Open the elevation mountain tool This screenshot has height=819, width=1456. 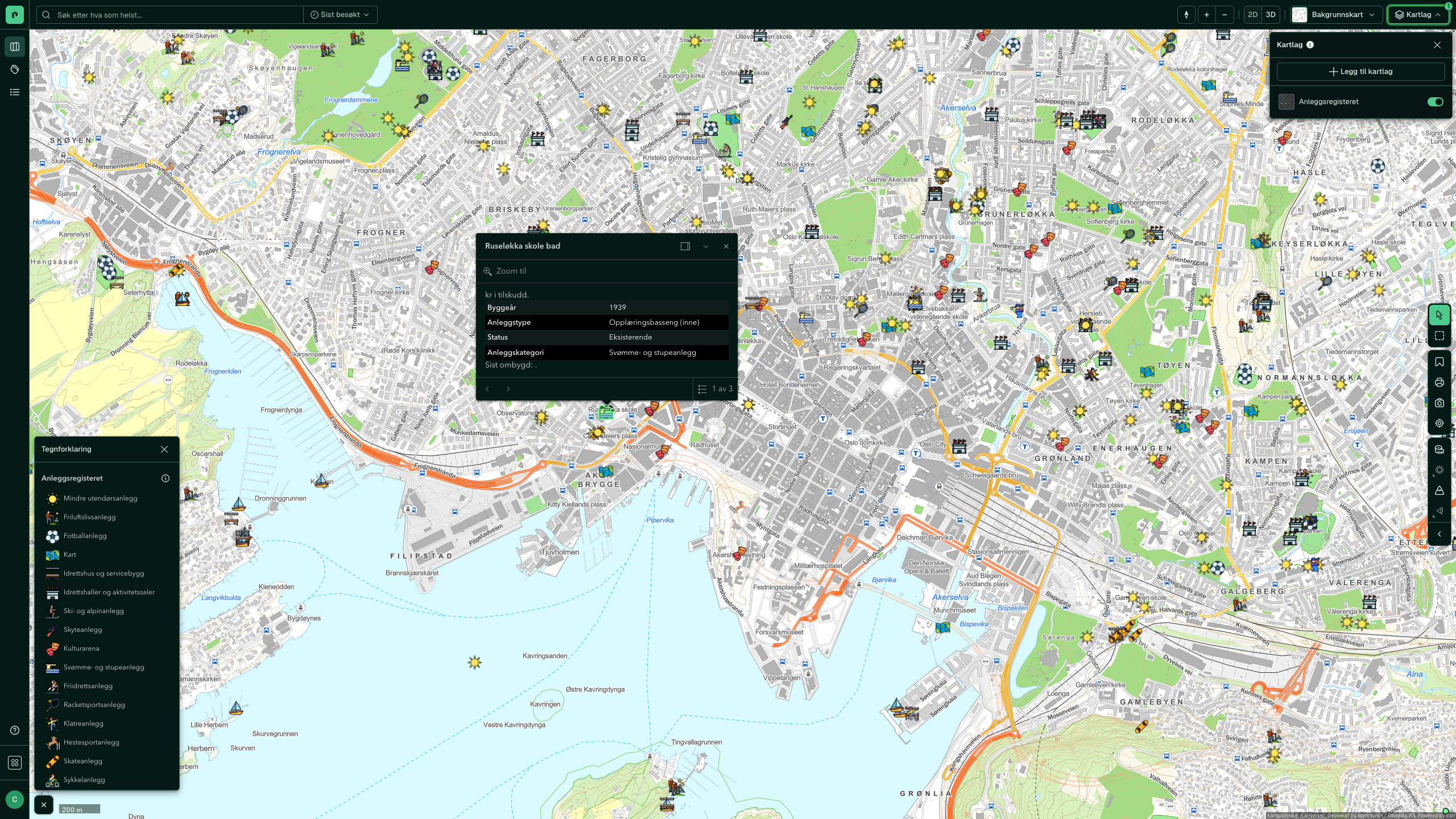(x=1440, y=490)
